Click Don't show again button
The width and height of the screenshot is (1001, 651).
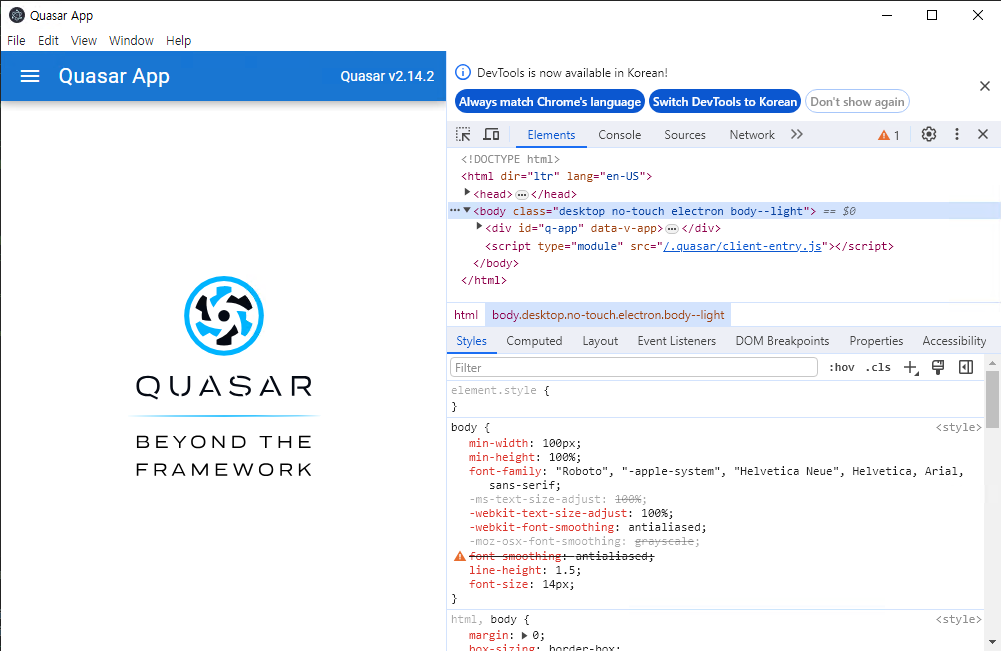[857, 101]
